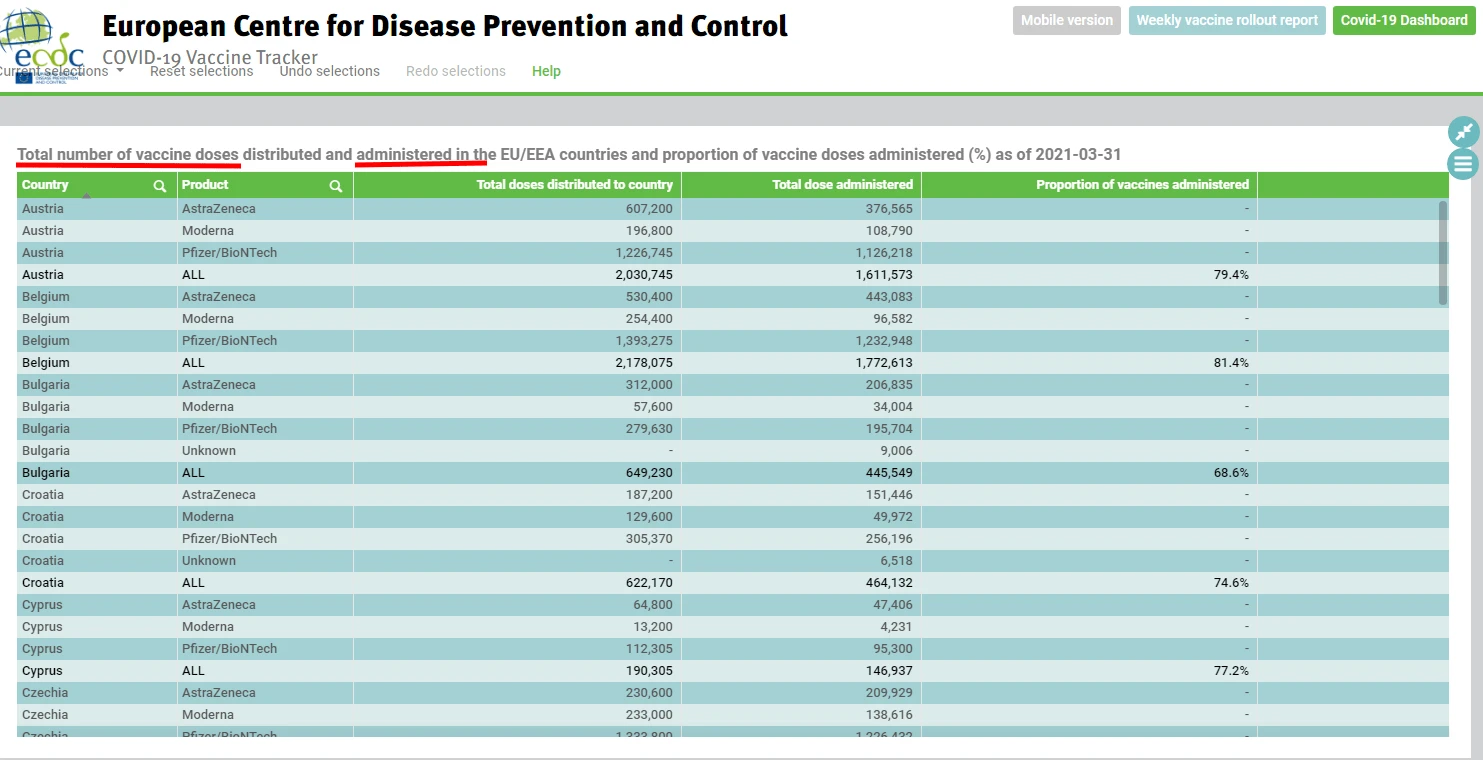1483x760 pixels.
Task: Click the Total dose administered column header
Action: 842,185
